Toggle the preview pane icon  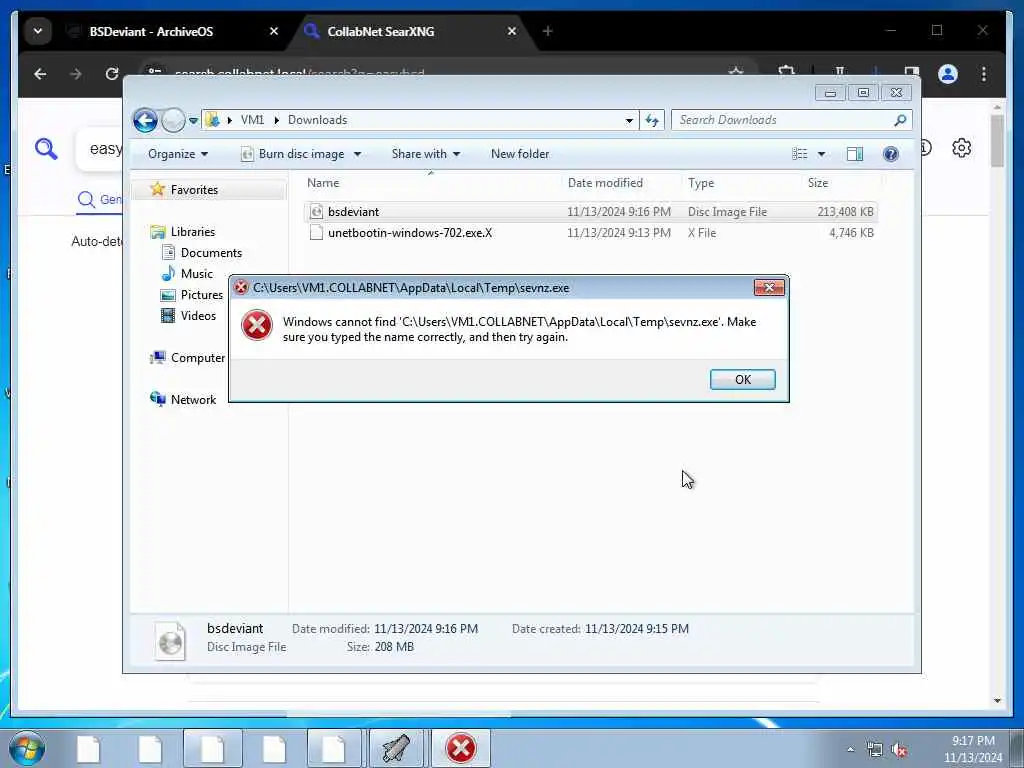855,154
